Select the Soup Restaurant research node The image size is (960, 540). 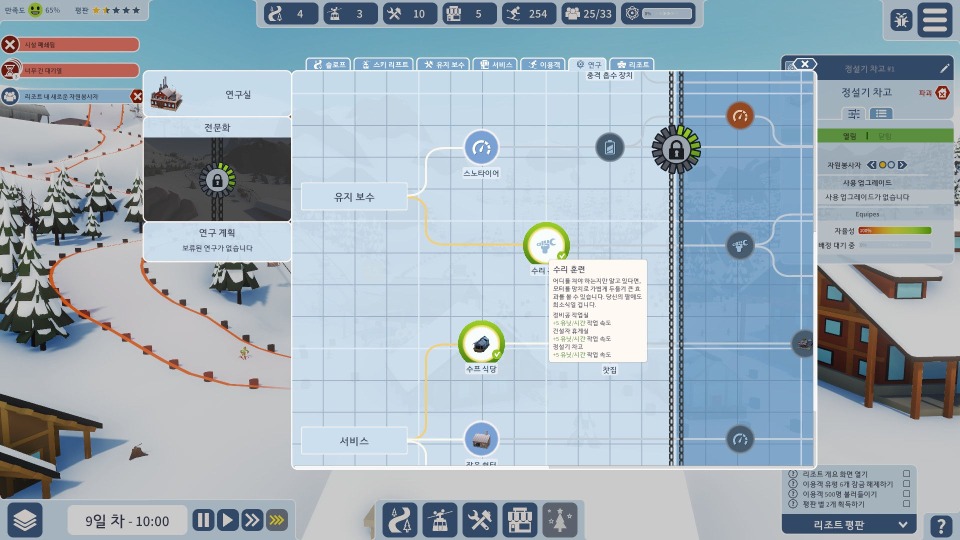481,343
